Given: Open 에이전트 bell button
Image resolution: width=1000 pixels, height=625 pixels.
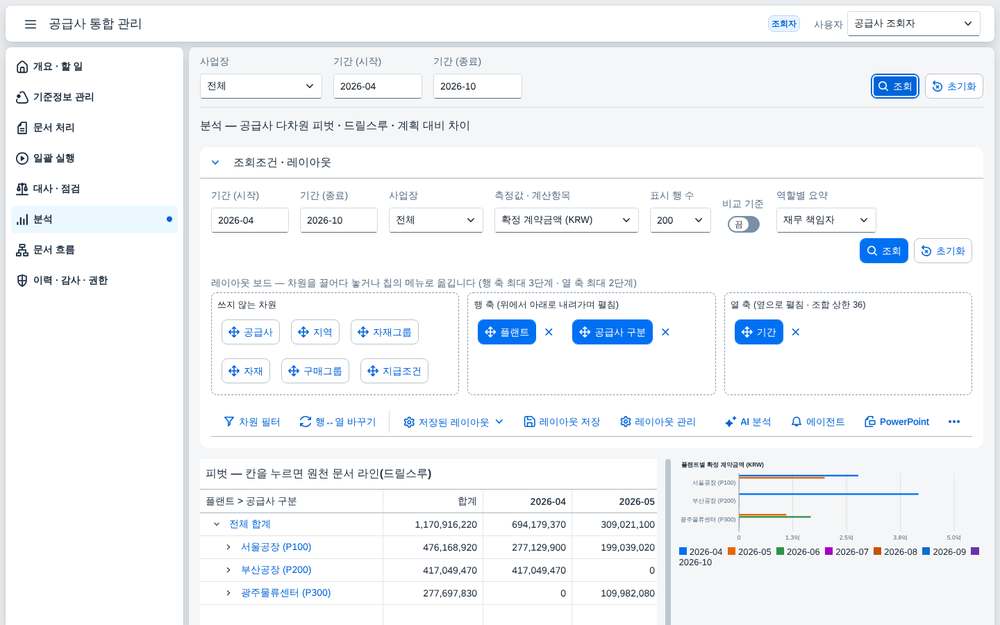Looking at the screenshot, I should [x=818, y=422].
